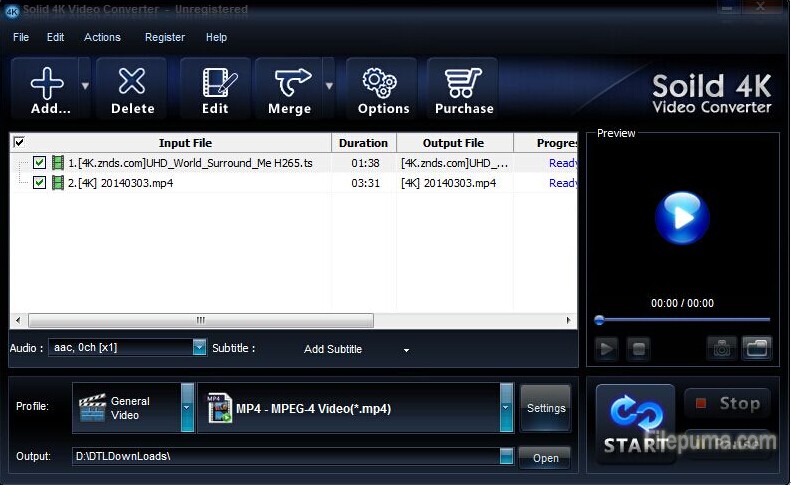The image size is (791, 485).
Task: Open the Actions menu
Action: click(x=102, y=37)
